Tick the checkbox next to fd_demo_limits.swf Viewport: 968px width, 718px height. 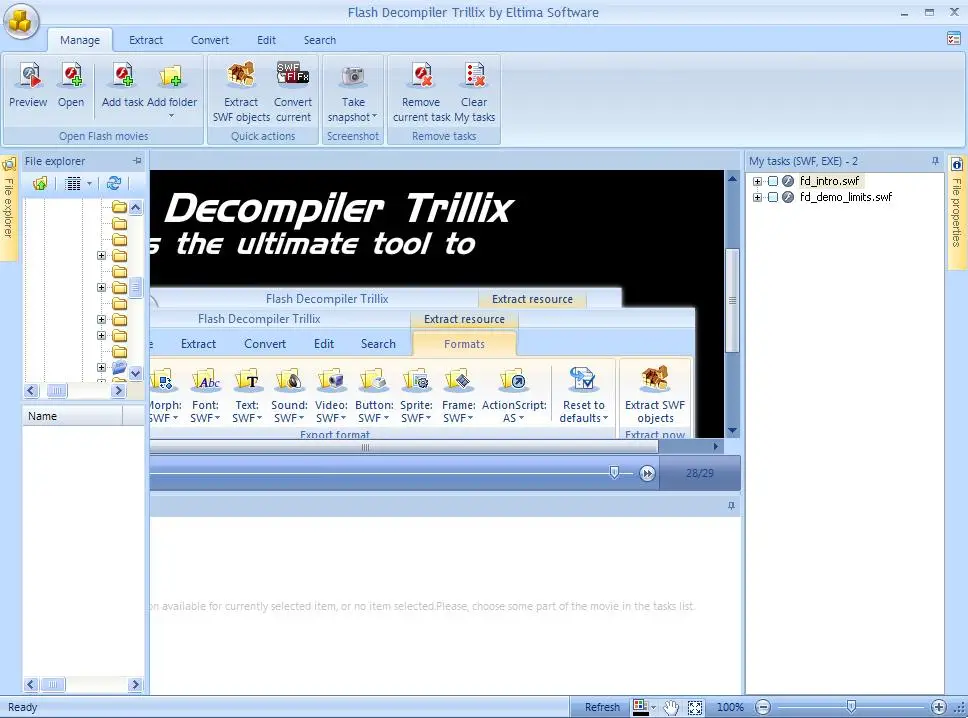[773, 198]
